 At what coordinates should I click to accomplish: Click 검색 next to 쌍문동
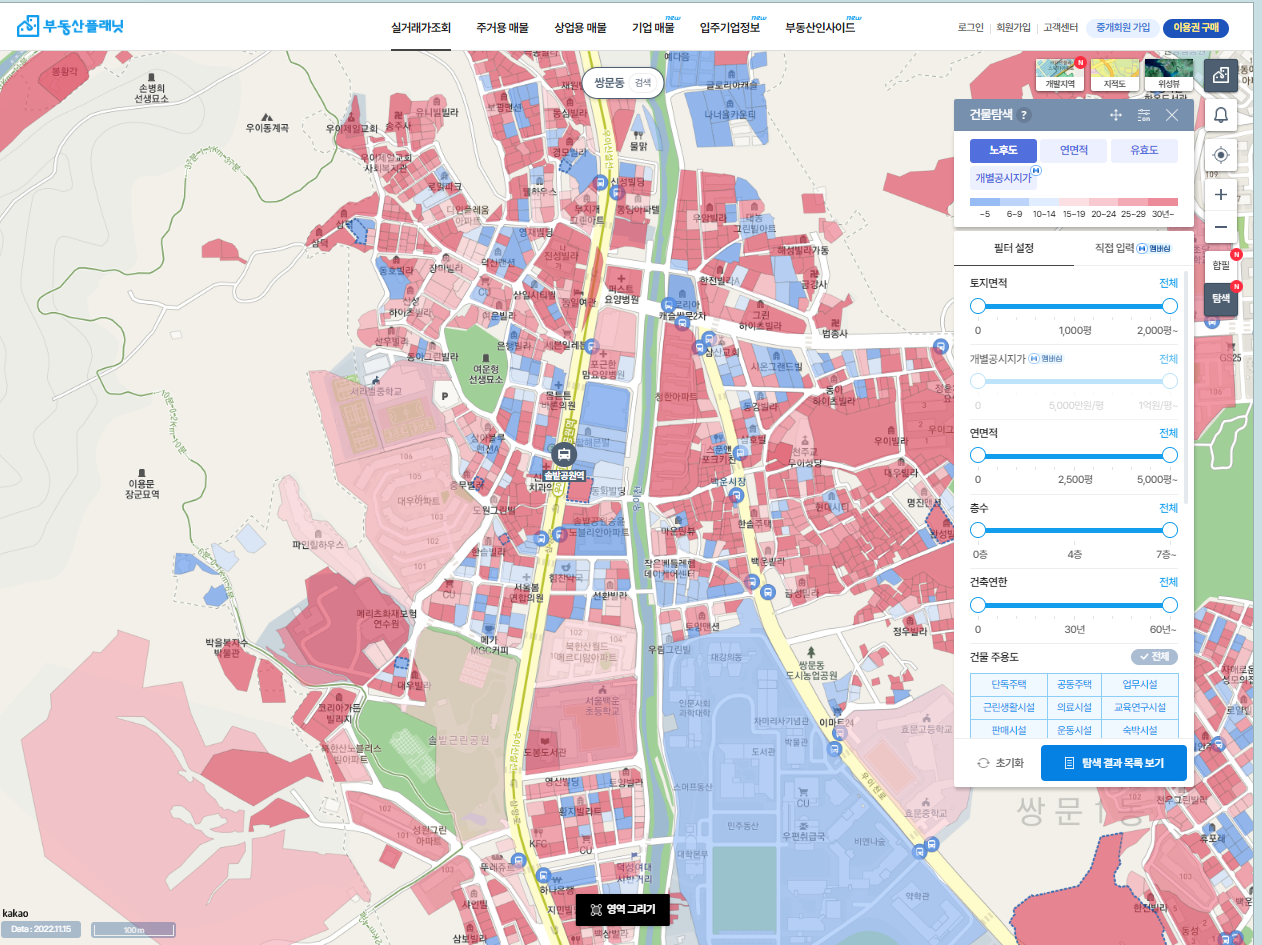(643, 83)
